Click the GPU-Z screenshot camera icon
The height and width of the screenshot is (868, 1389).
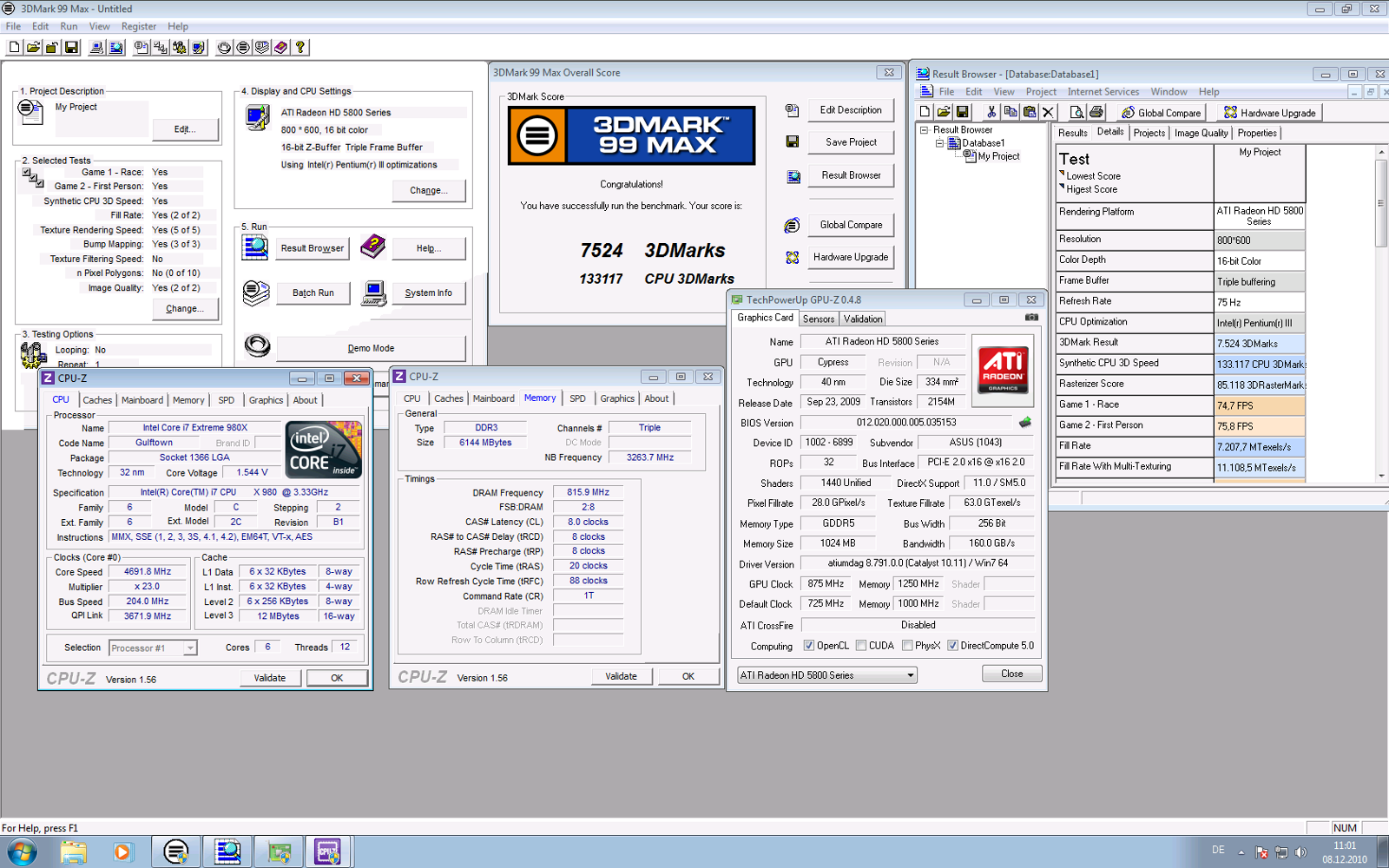[x=1030, y=318]
